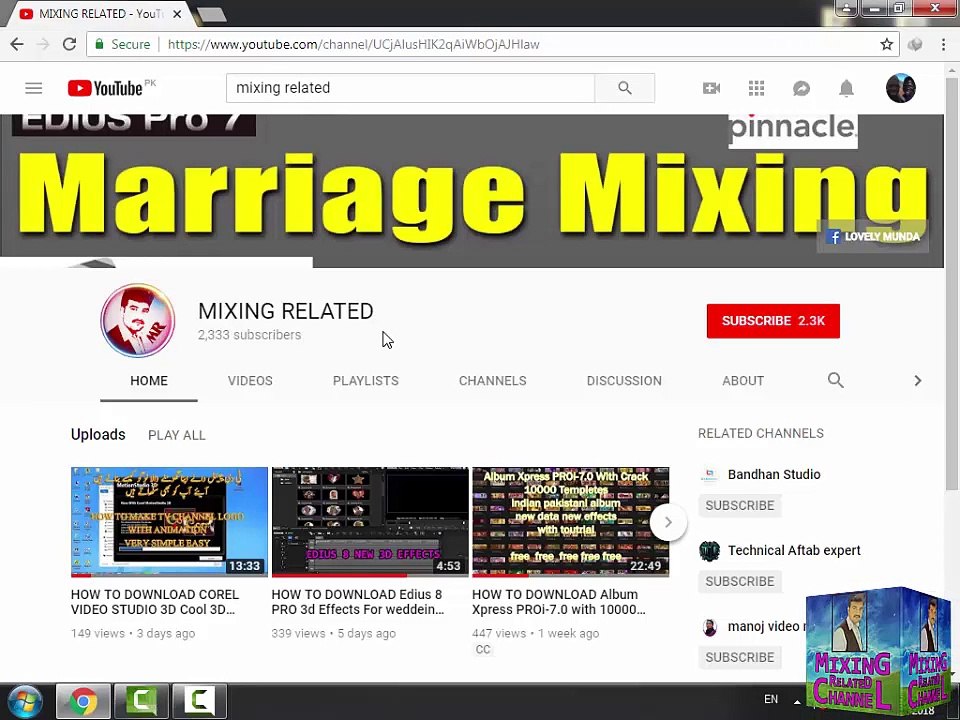Click the Marriage Mixing channel banner
The width and height of the screenshot is (960, 720).
(x=471, y=191)
